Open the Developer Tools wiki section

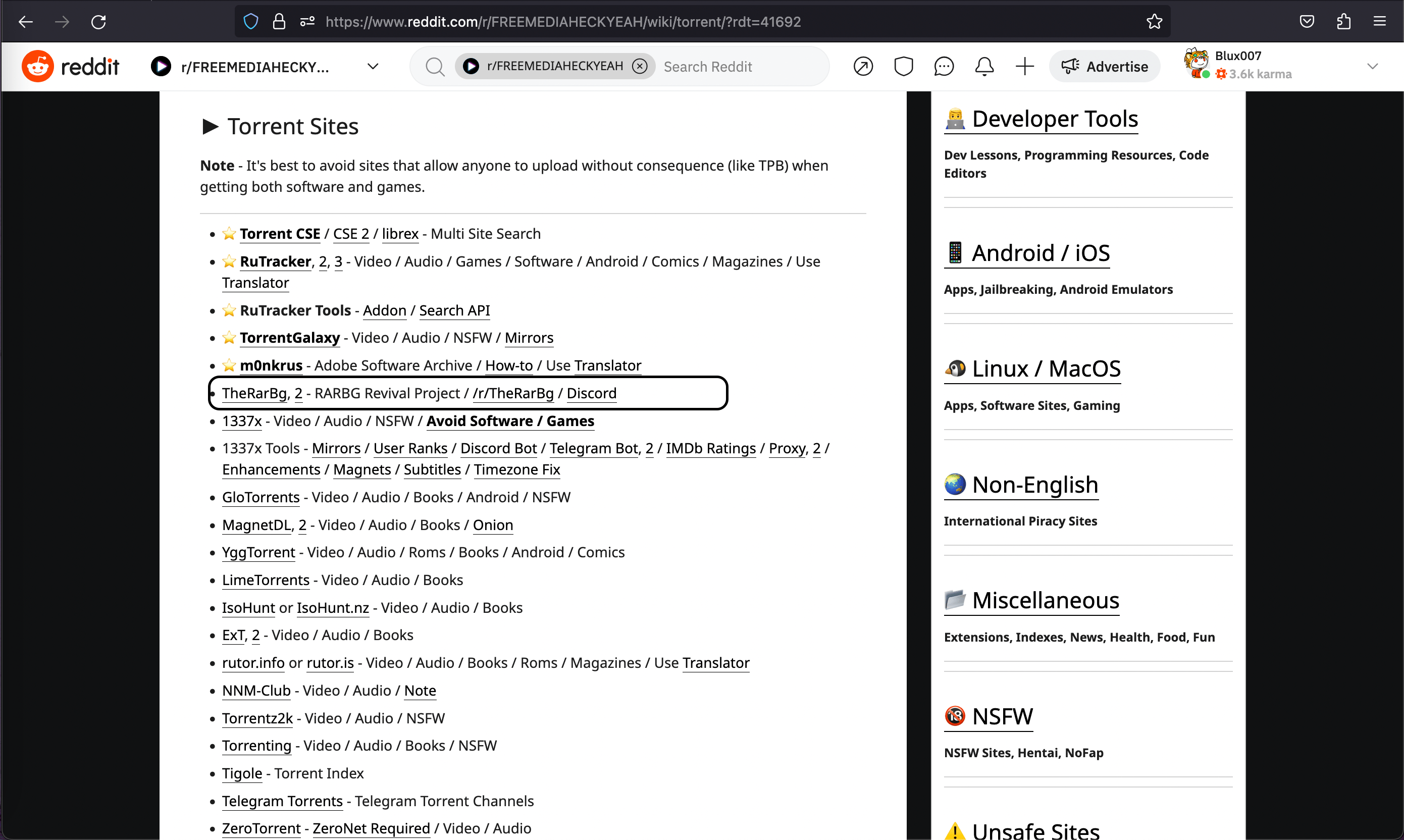1054,119
